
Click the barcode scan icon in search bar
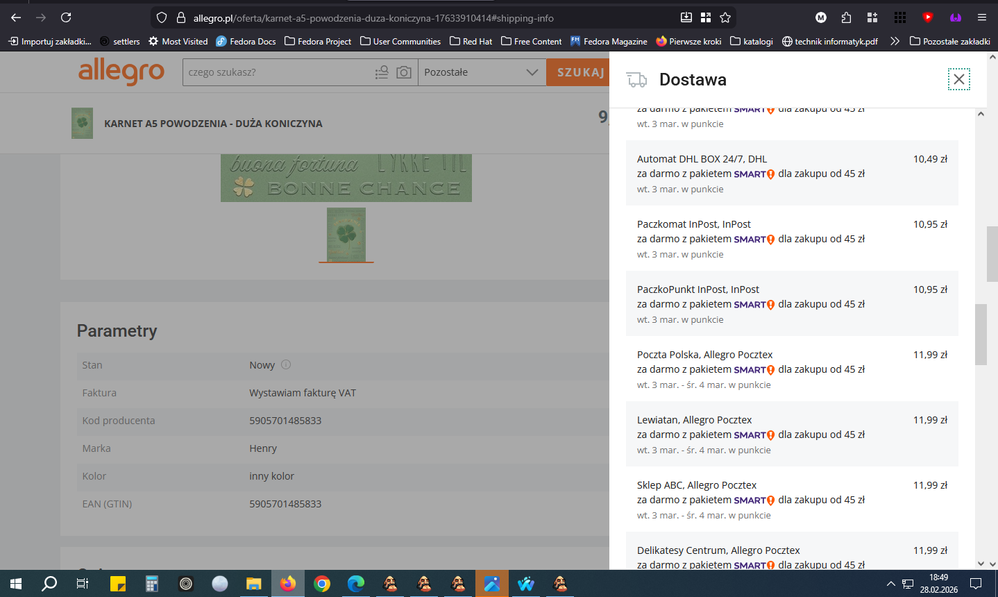pyautogui.click(x=382, y=73)
